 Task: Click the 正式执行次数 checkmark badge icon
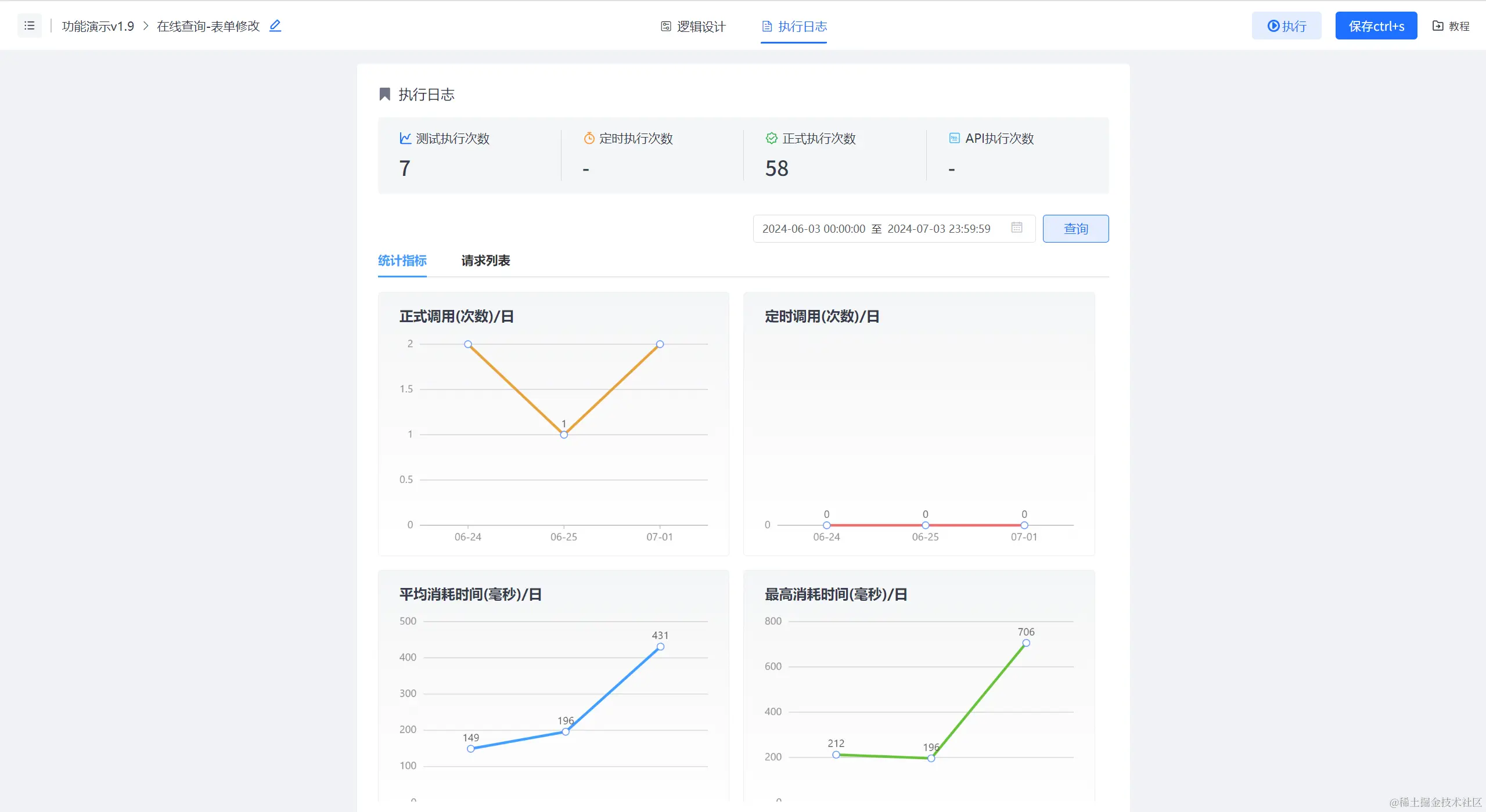pos(771,138)
